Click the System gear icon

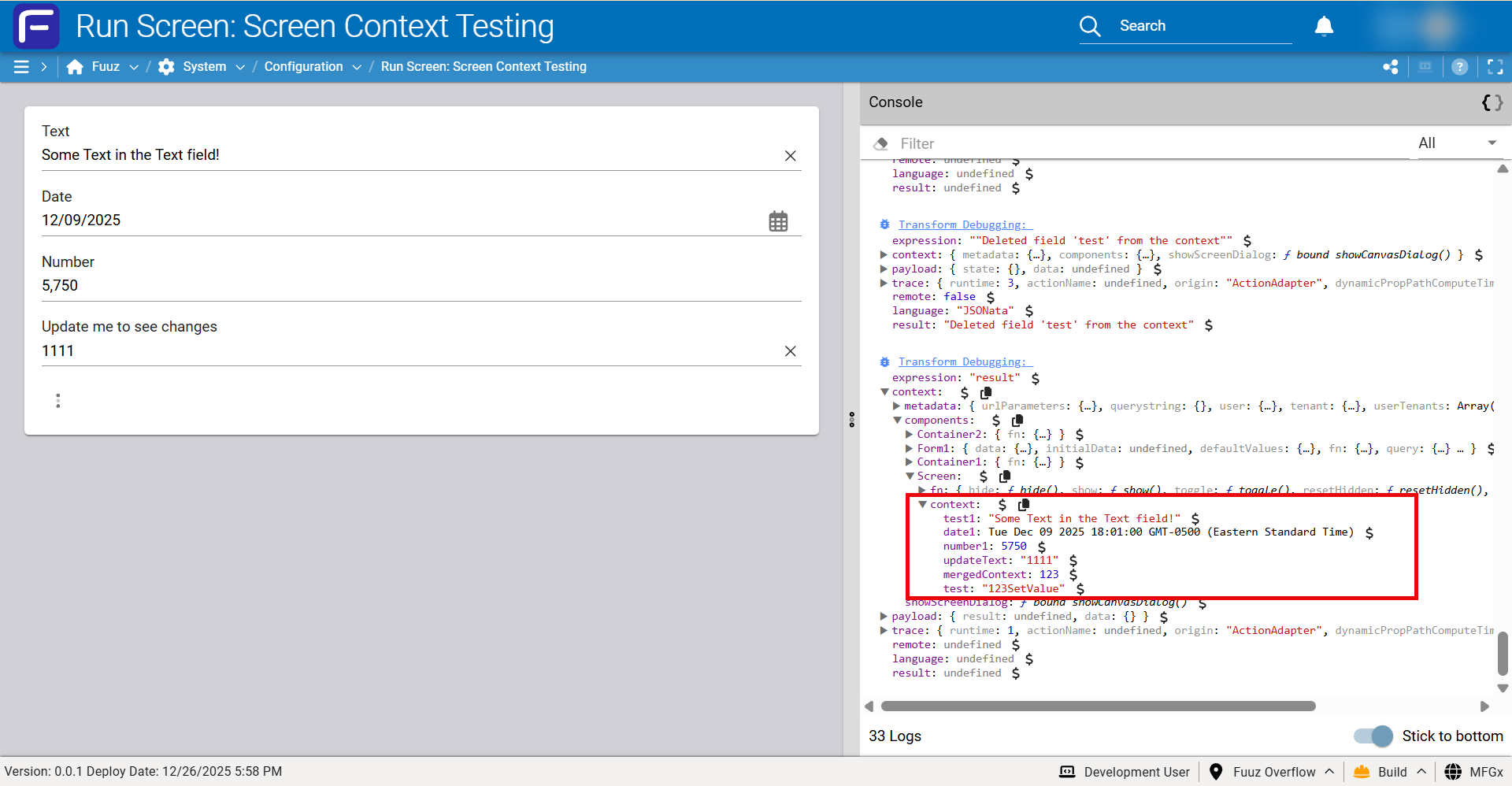[166, 67]
